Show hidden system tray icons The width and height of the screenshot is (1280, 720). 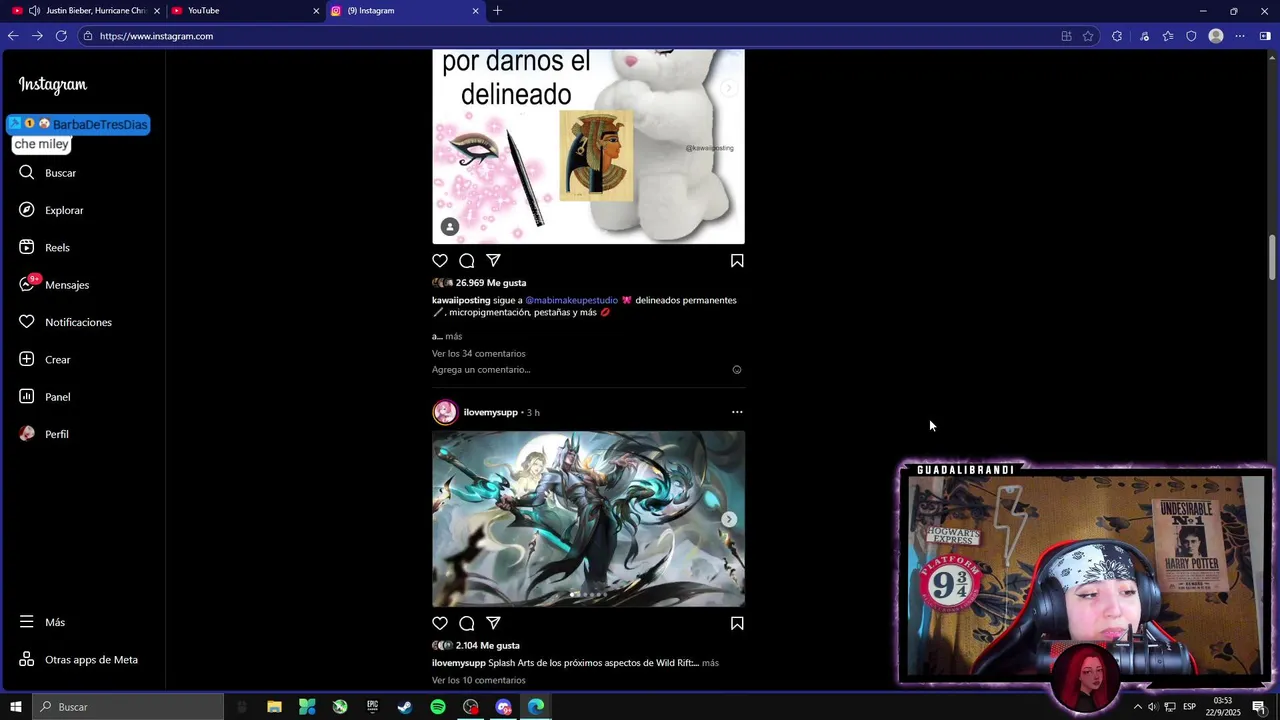click(x=1137, y=707)
